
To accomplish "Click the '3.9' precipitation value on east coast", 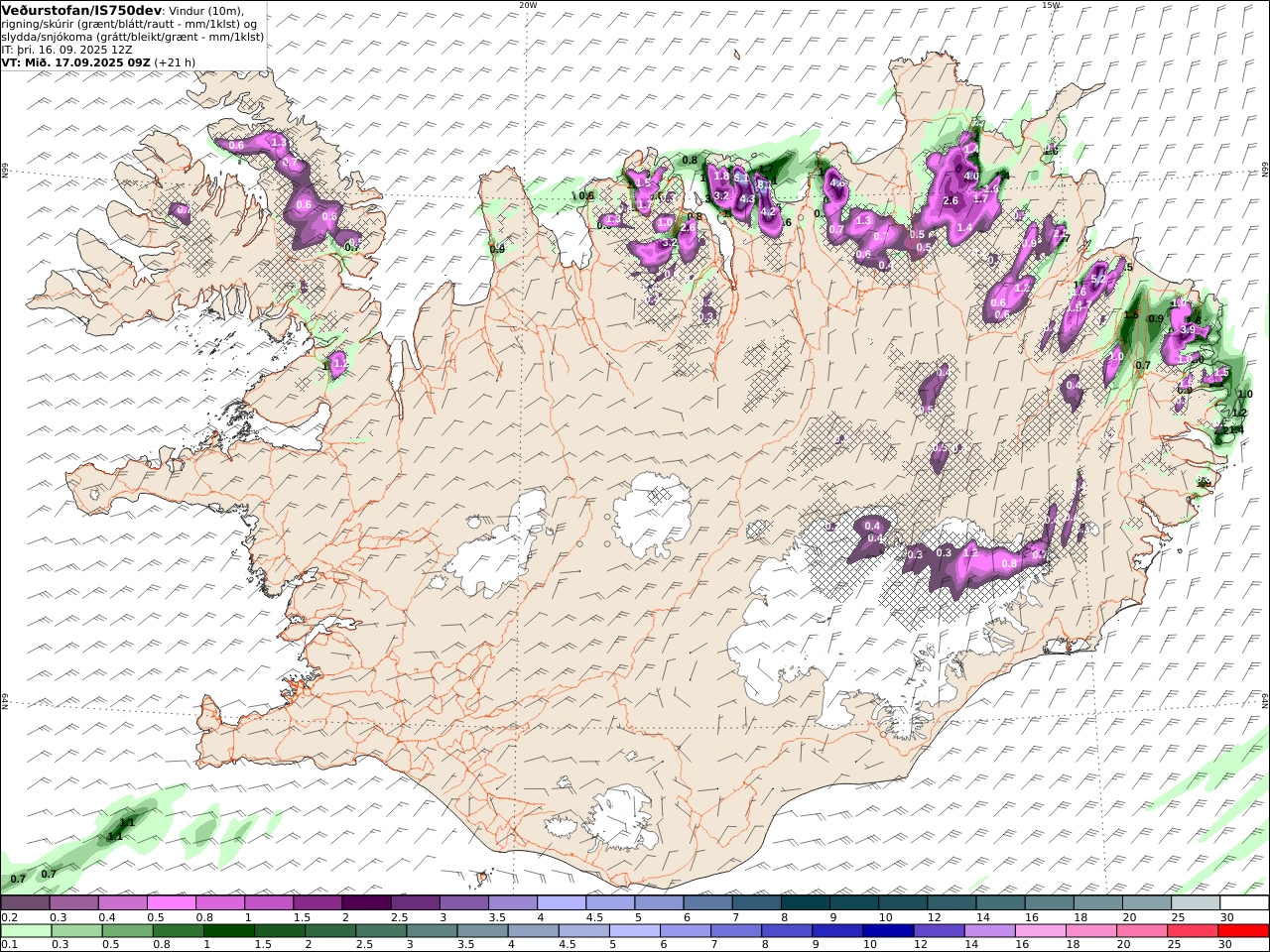I will point(1189,330).
